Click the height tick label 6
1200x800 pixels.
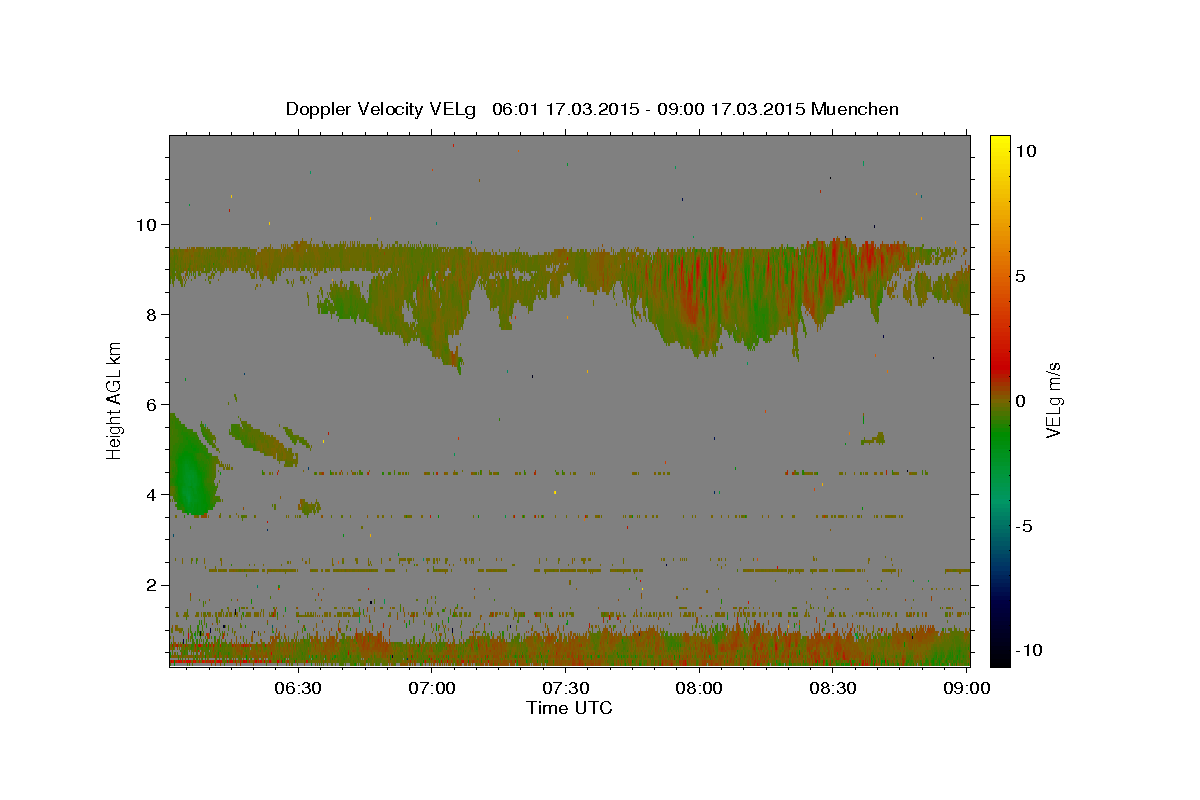[152, 404]
